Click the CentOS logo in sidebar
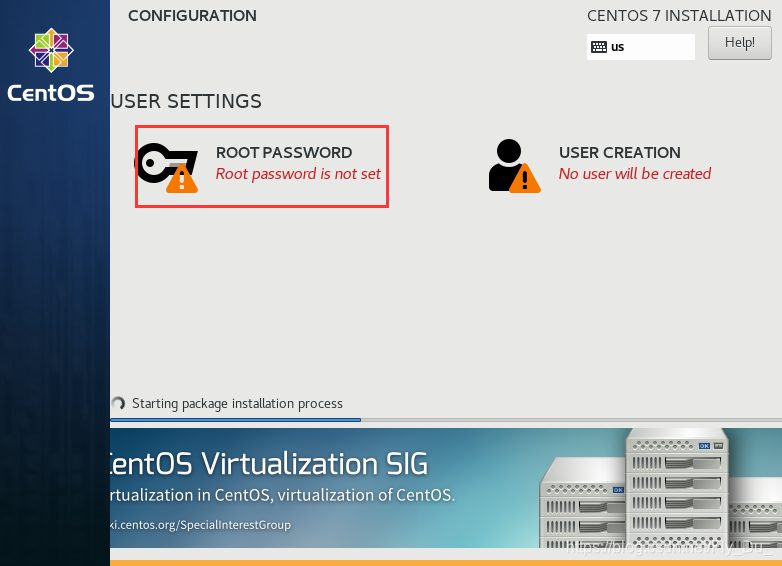This screenshot has width=782, height=566. point(51,50)
